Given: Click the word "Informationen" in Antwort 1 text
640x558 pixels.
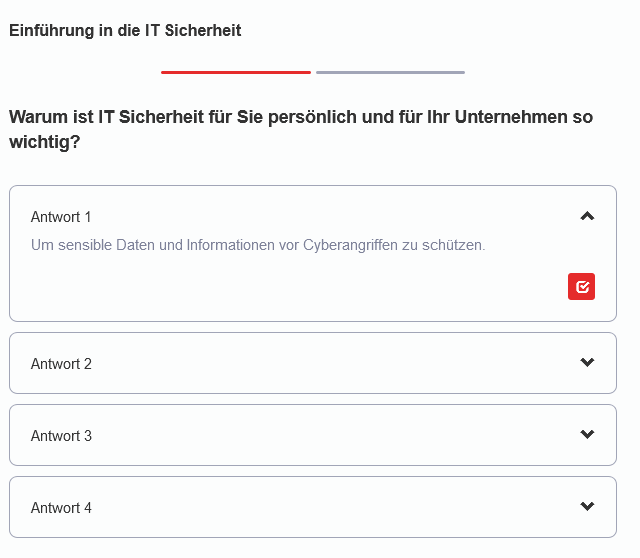Looking at the screenshot, I should coord(231,245).
